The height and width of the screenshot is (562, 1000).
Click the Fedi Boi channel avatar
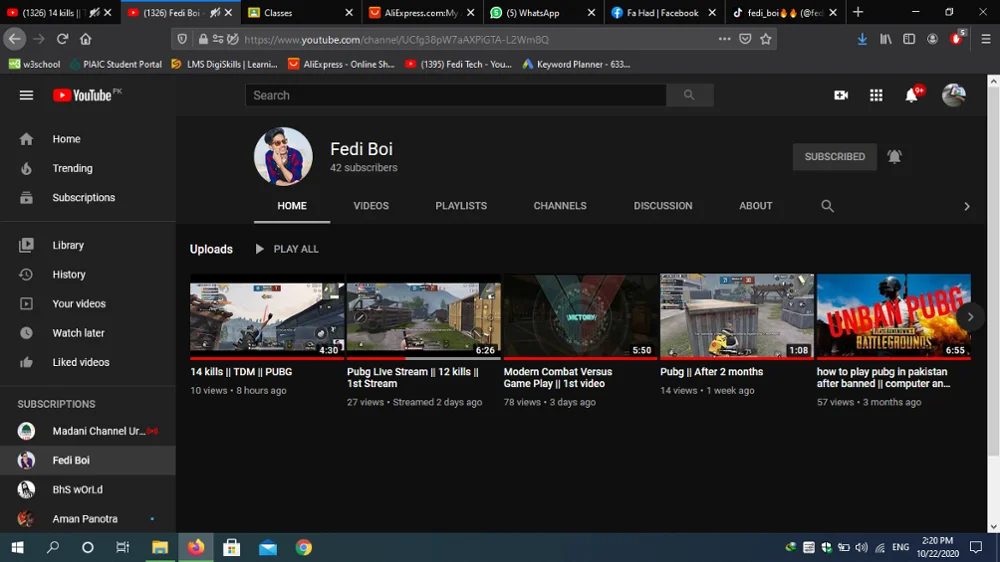[x=283, y=156]
